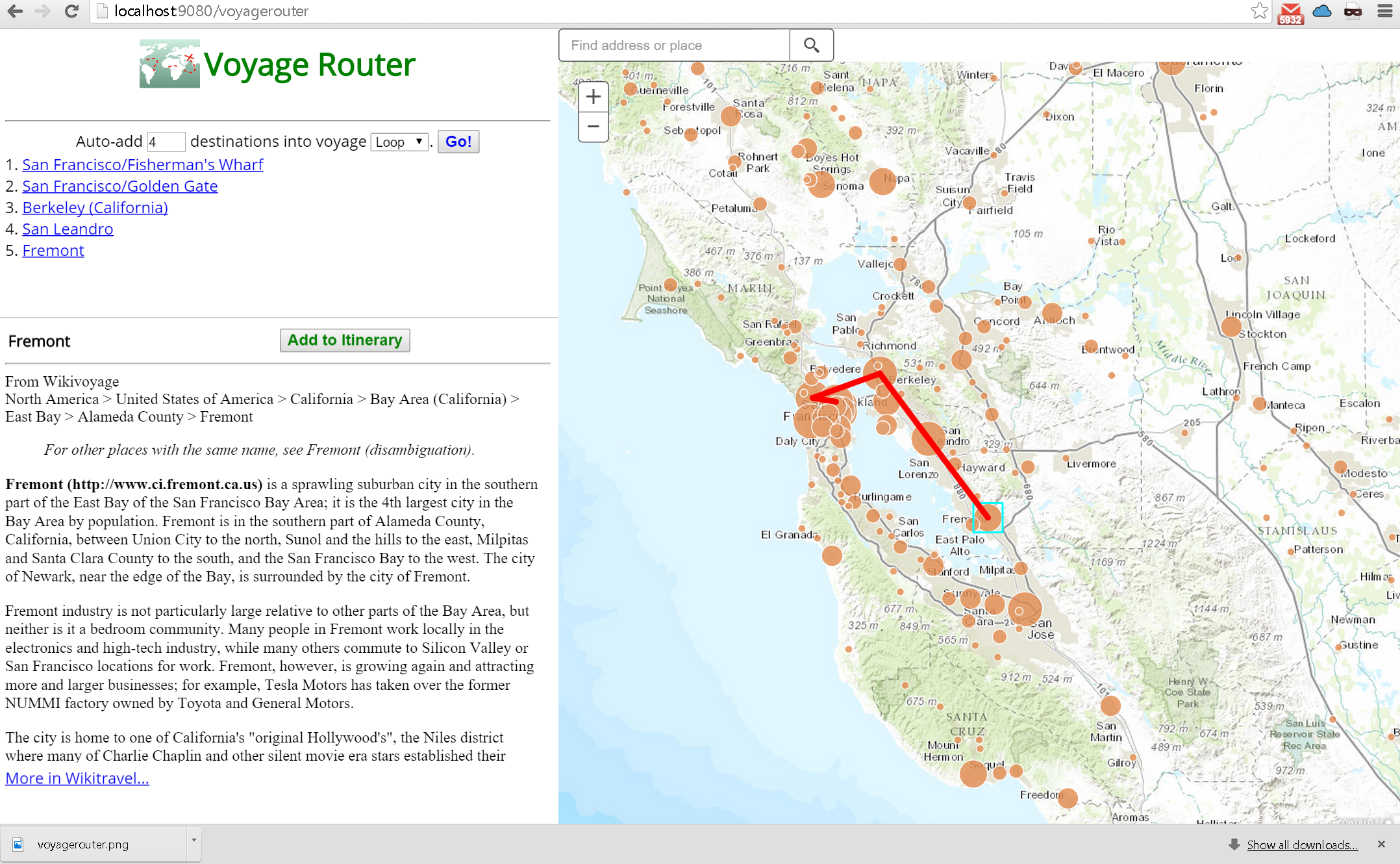Open the Chrome hamburger menu
This screenshot has height=864, width=1400.
pos(1384,11)
